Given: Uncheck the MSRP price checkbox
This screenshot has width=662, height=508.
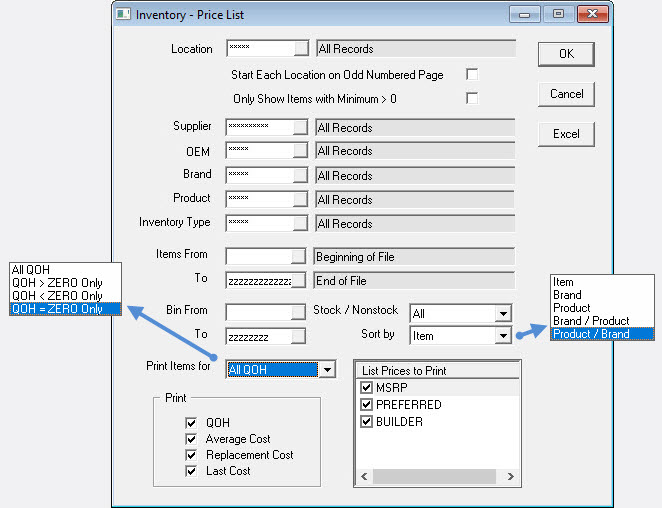Looking at the screenshot, I should [x=366, y=387].
